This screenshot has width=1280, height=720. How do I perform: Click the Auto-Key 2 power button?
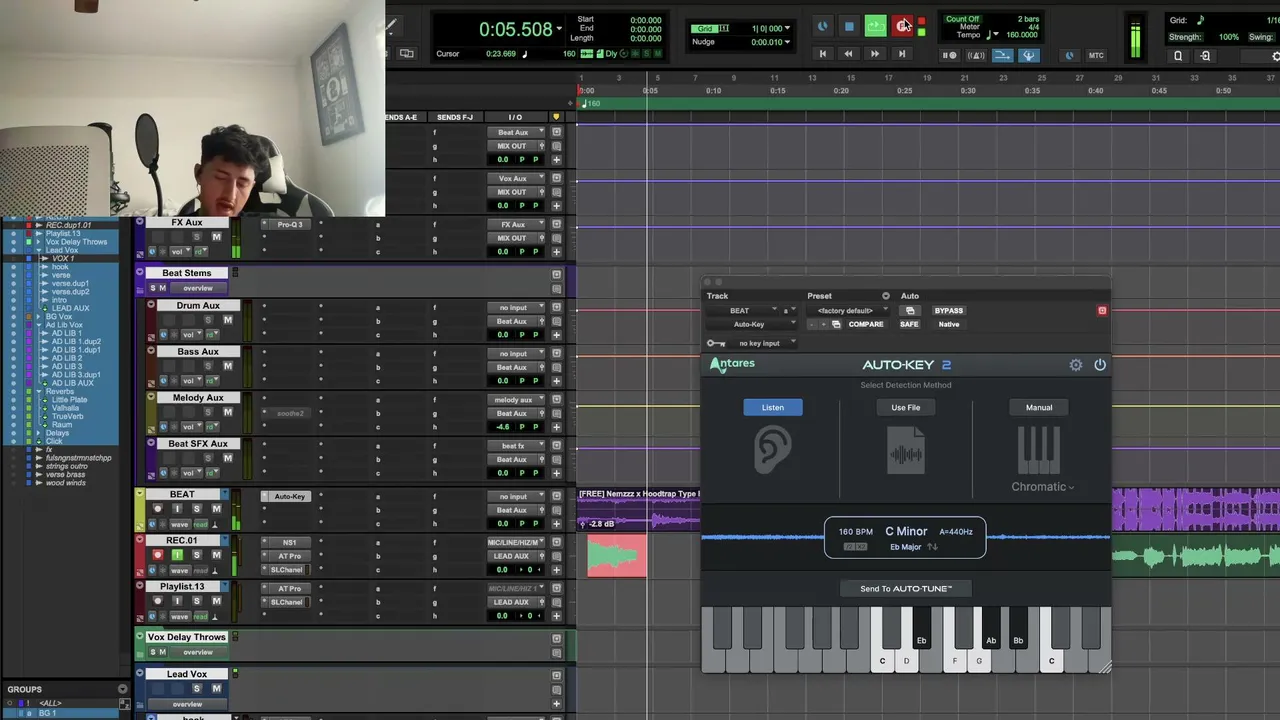coord(1100,365)
